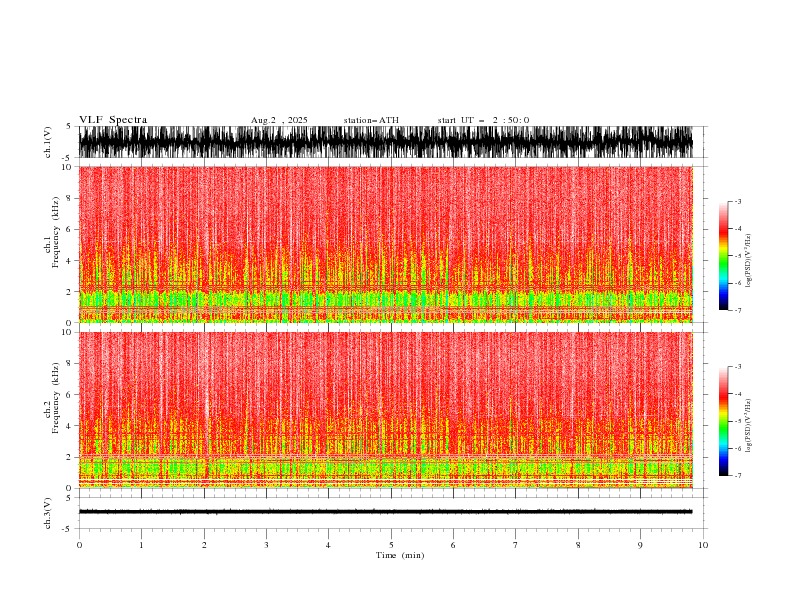Click time axis tick label "4"

(x=329, y=545)
